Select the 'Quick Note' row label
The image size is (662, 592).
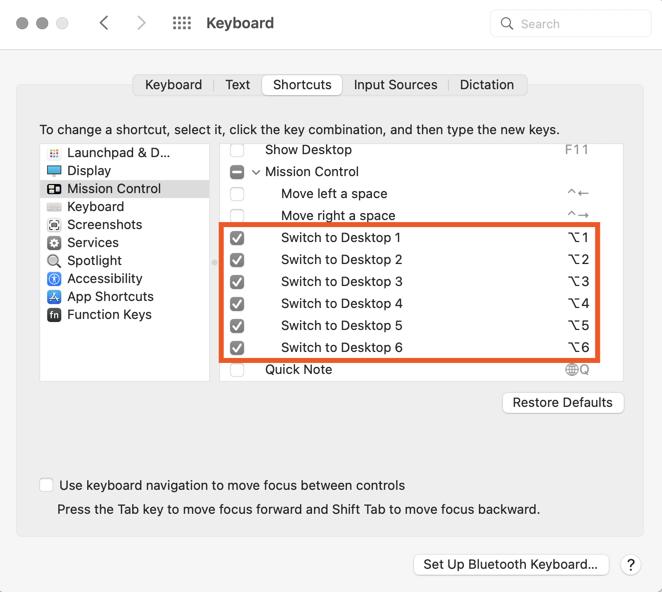click(298, 370)
